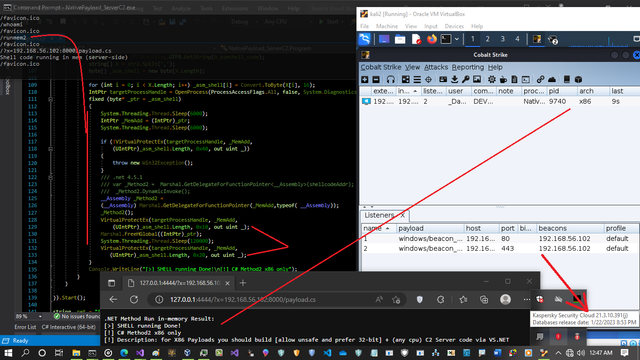
Task: Click the coffee cup Java applet icon
Action: click(x=503, y=80)
